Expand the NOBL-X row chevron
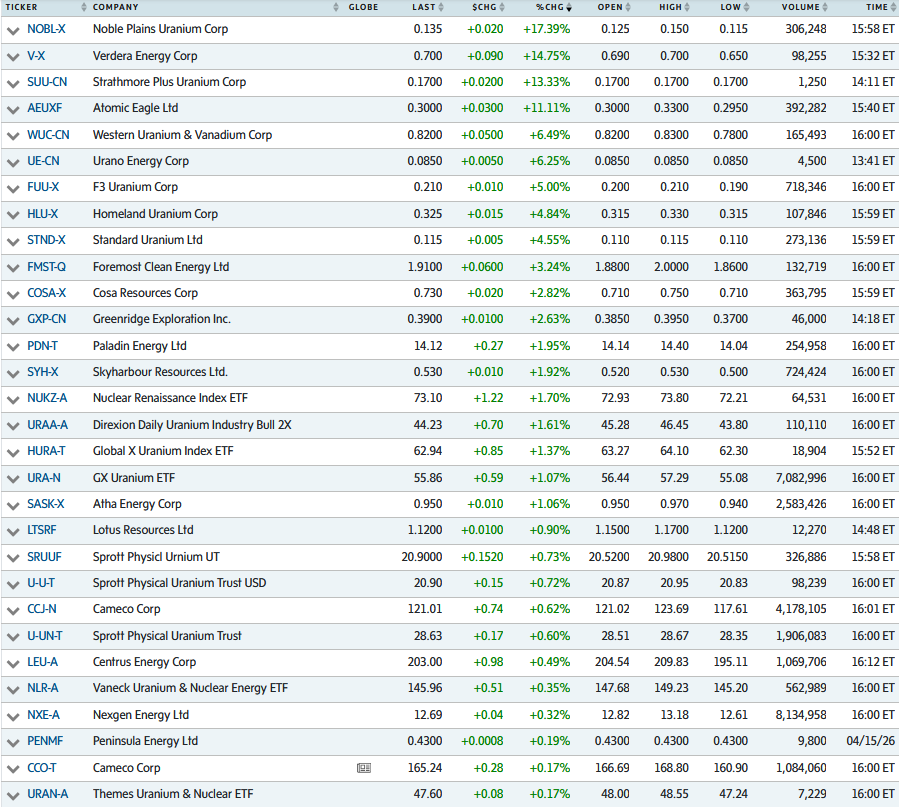Image resolution: width=899 pixels, height=807 pixels. 13,30
